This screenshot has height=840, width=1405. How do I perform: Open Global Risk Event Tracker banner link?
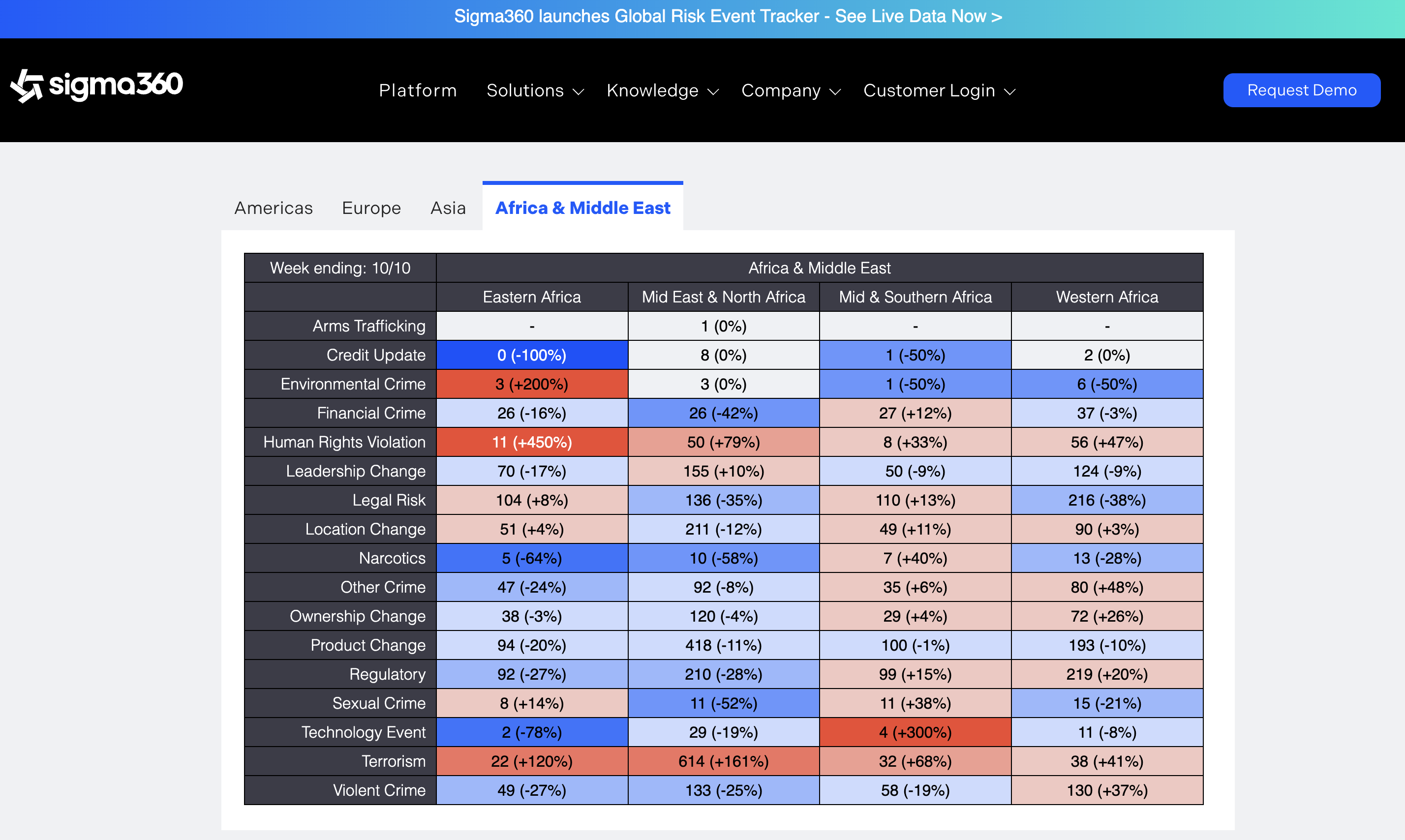click(728, 16)
